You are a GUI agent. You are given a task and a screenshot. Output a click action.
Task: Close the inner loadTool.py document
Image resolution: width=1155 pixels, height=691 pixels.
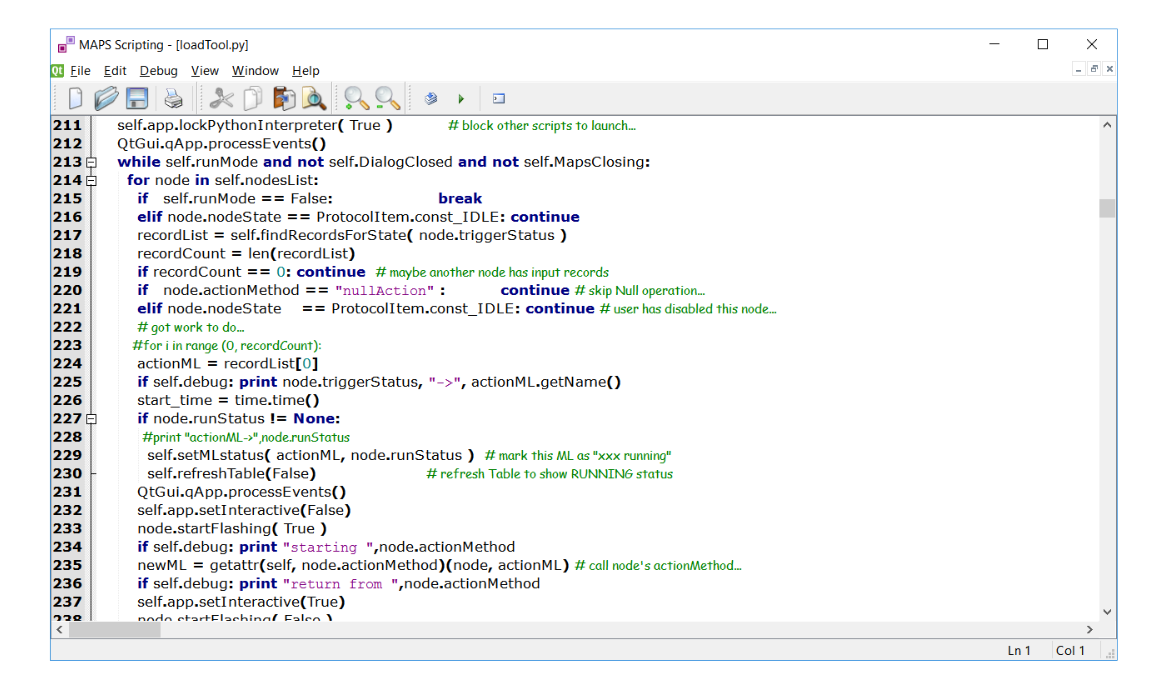click(1109, 69)
